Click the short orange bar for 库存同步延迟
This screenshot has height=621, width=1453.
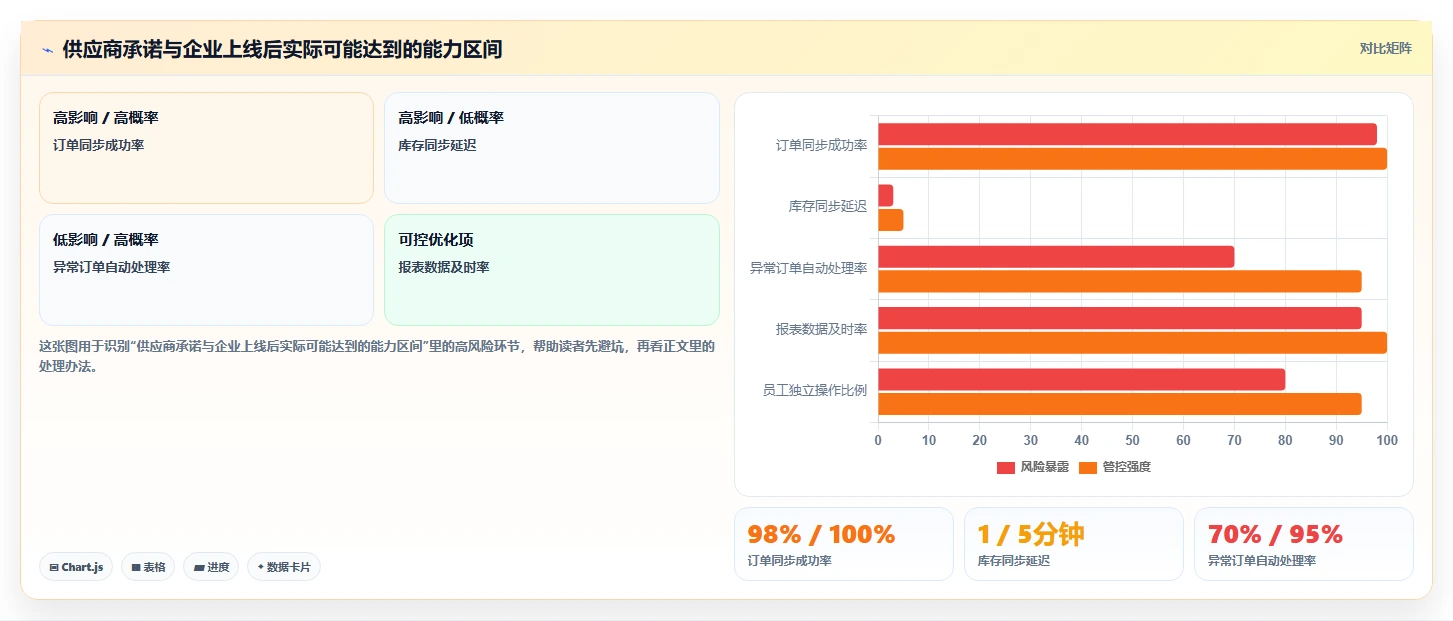pyautogui.click(x=890, y=220)
